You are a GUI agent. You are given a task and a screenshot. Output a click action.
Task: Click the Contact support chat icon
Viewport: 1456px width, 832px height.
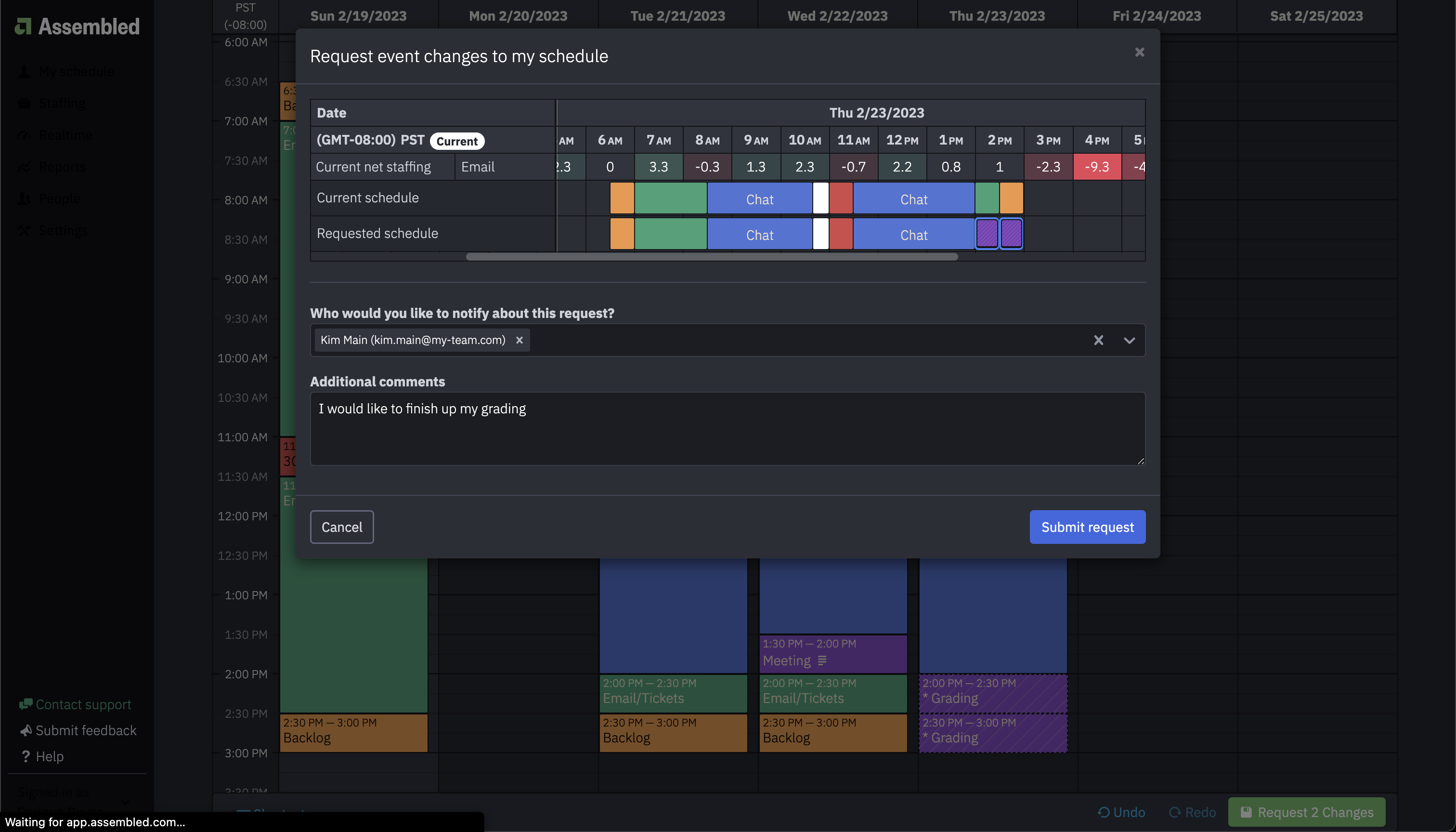tap(25, 704)
